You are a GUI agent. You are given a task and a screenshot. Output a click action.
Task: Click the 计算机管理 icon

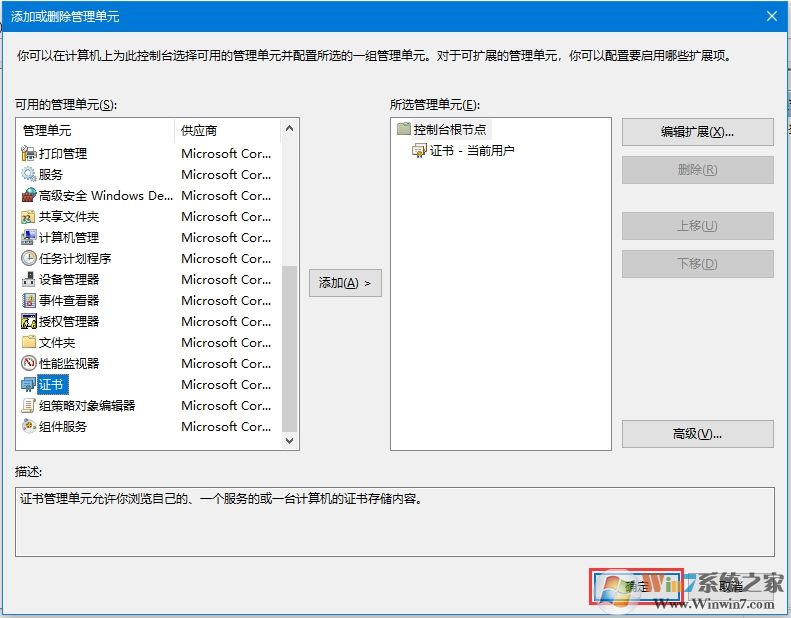coord(29,237)
